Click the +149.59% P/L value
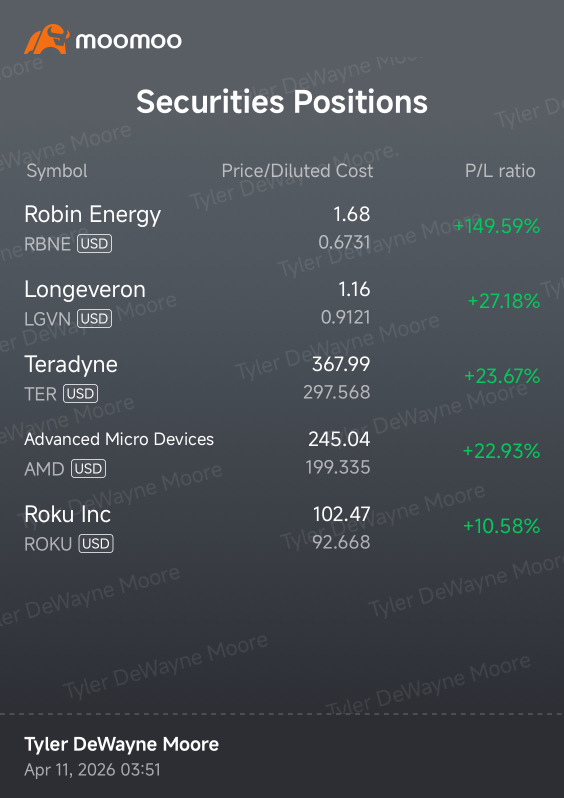 [x=496, y=226]
